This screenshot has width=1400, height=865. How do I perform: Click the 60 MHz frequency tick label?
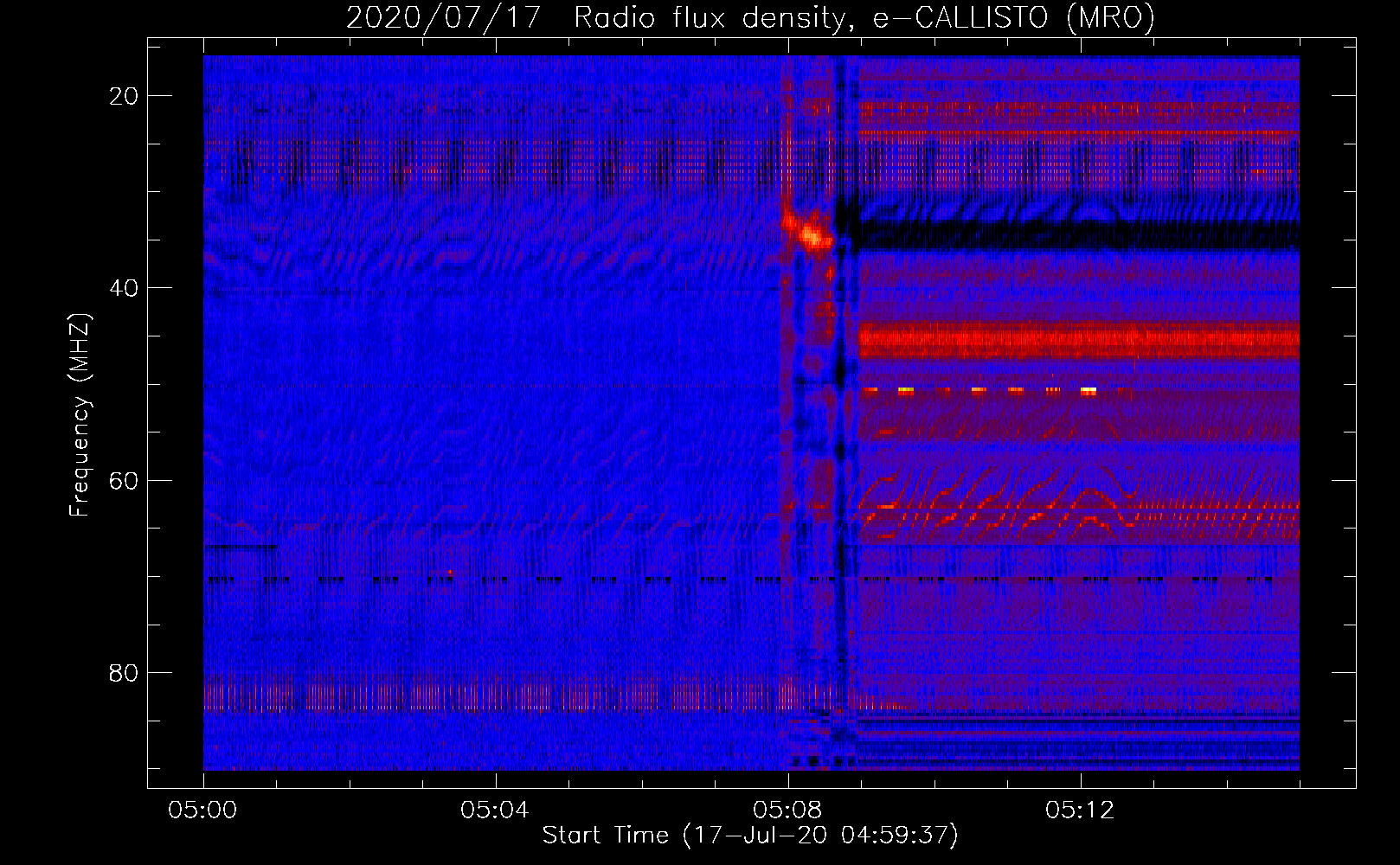click(x=124, y=480)
